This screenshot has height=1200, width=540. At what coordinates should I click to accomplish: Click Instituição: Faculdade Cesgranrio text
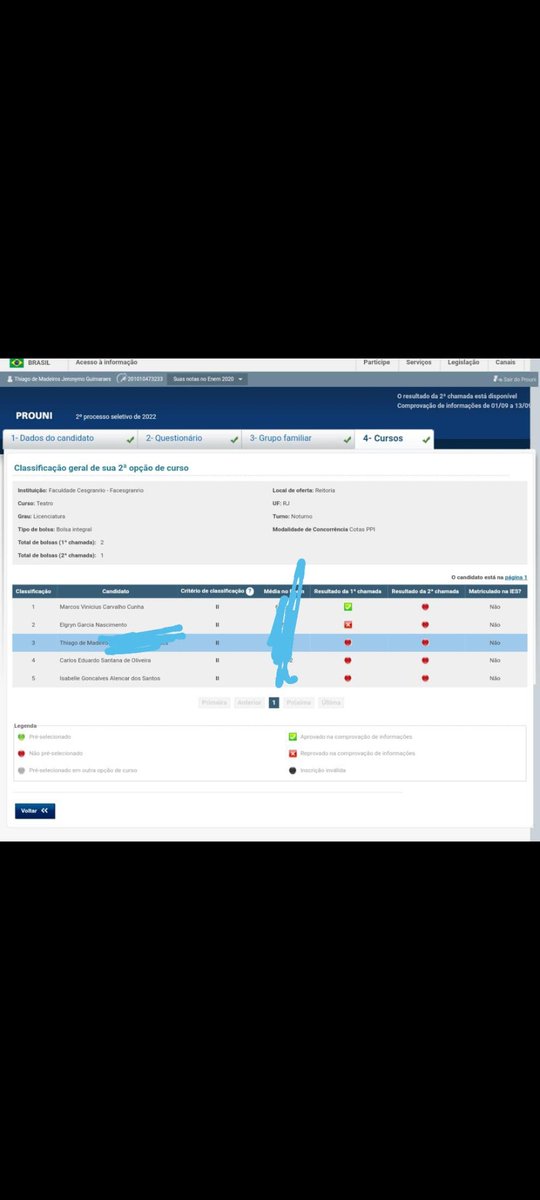pyautogui.click(x=80, y=490)
